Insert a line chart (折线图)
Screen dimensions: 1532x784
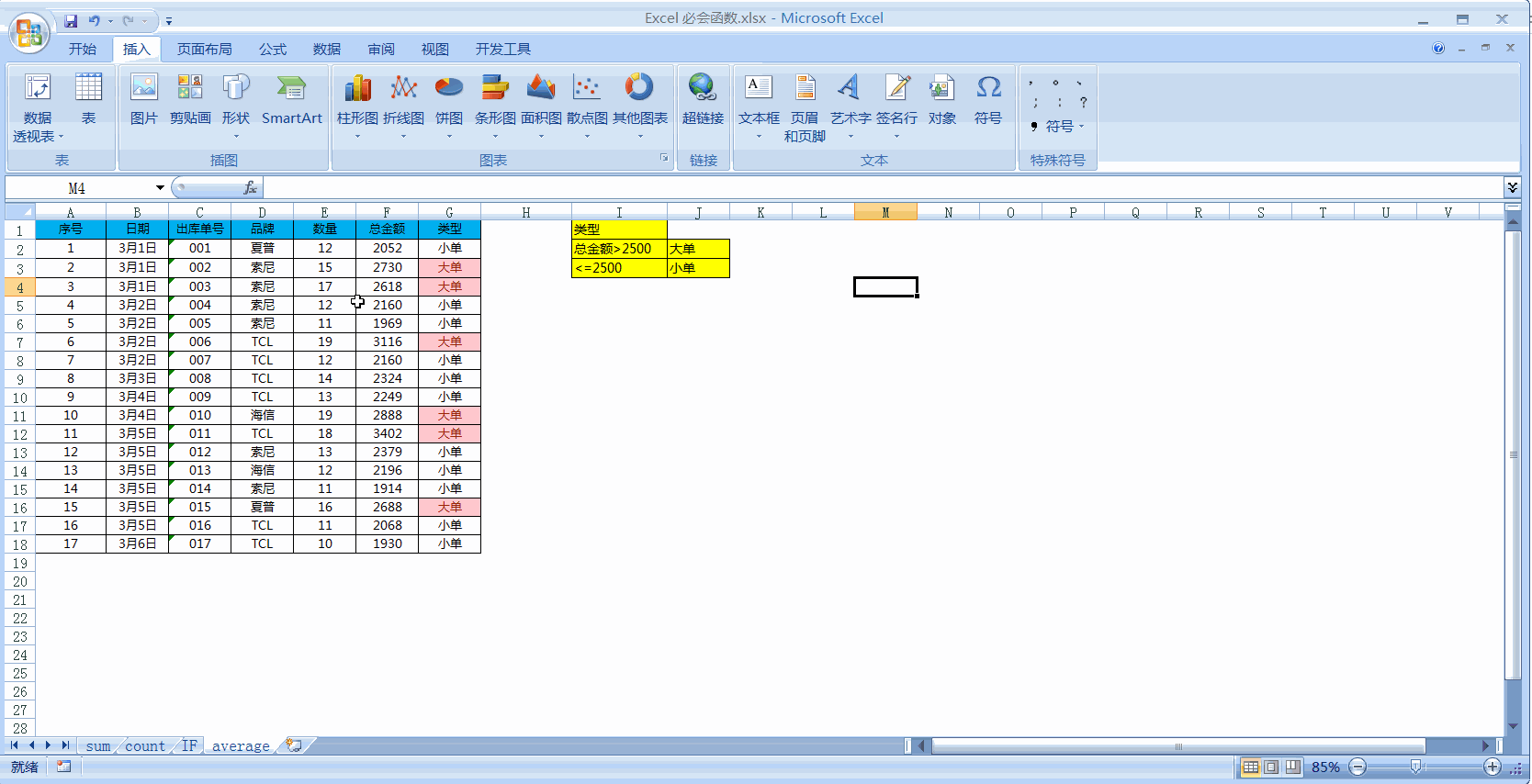(403, 106)
